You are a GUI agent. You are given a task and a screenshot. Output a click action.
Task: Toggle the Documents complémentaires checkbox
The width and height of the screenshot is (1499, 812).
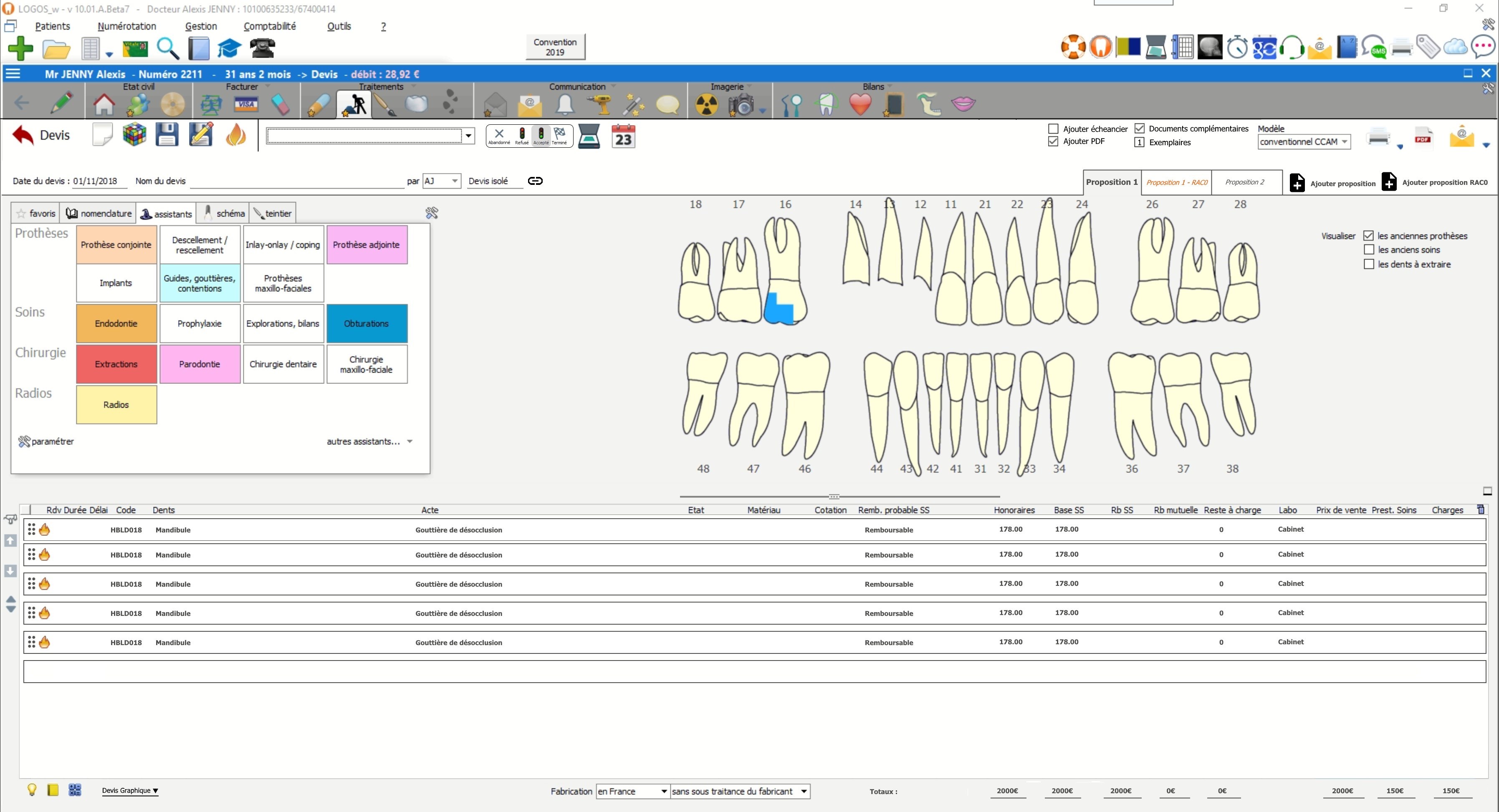coord(1139,129)
